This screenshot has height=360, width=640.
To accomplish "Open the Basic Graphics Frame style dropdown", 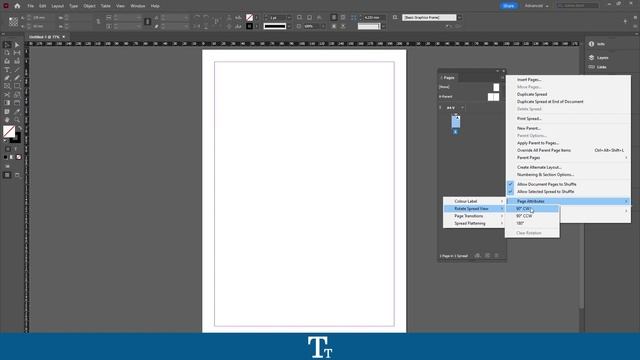I will (x=460, y=18).
